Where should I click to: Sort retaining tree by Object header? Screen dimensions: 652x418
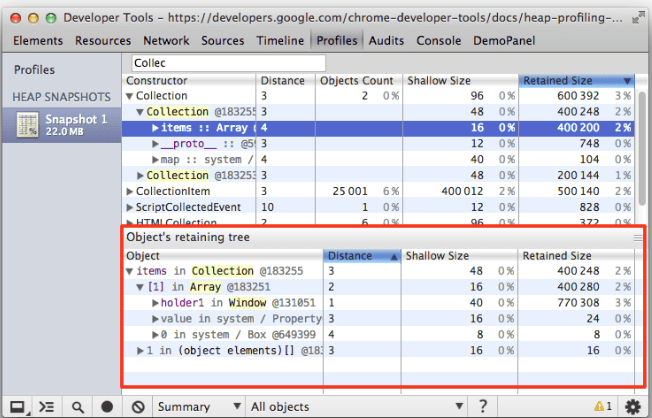[223, 256]
